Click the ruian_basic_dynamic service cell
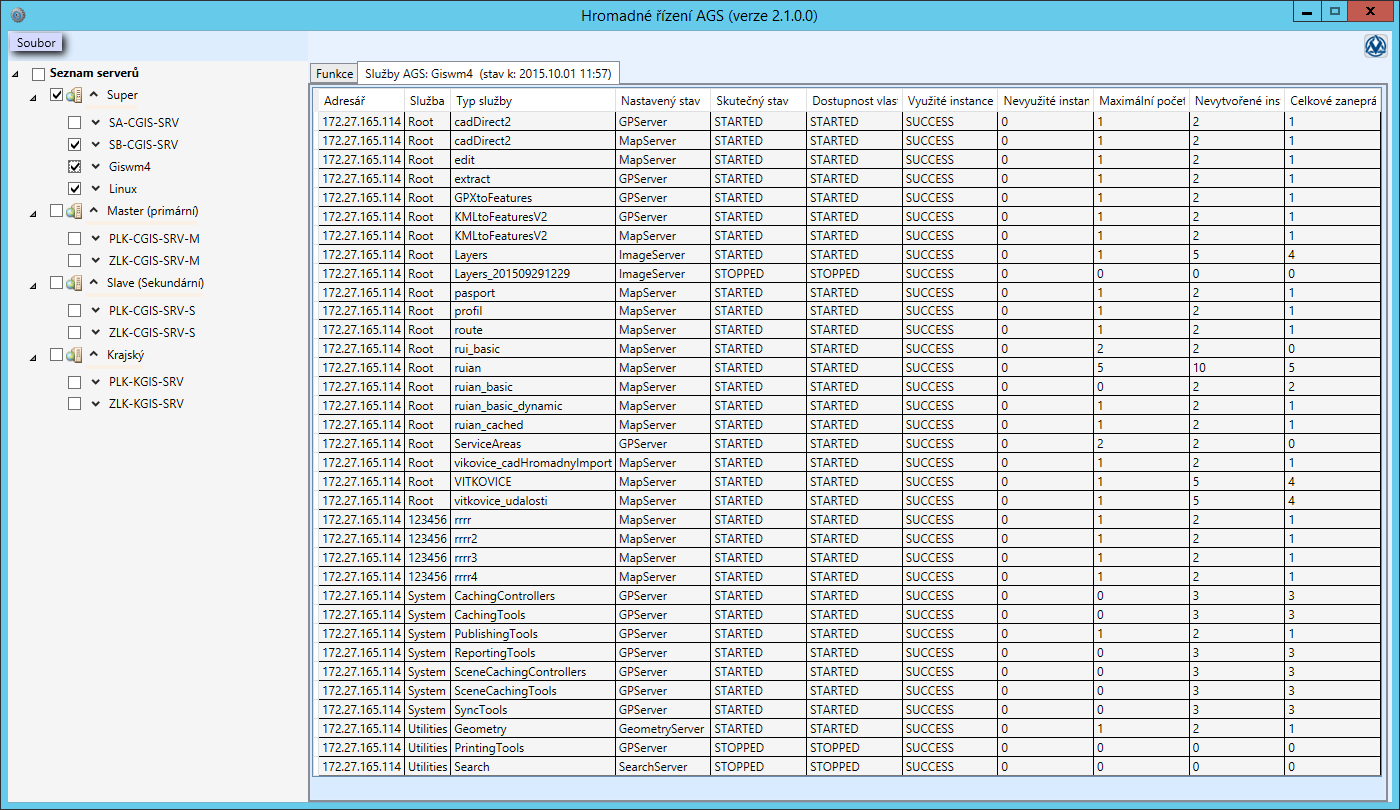The height and width of the screenshot is (810, 1400). (x=533, y=406)
